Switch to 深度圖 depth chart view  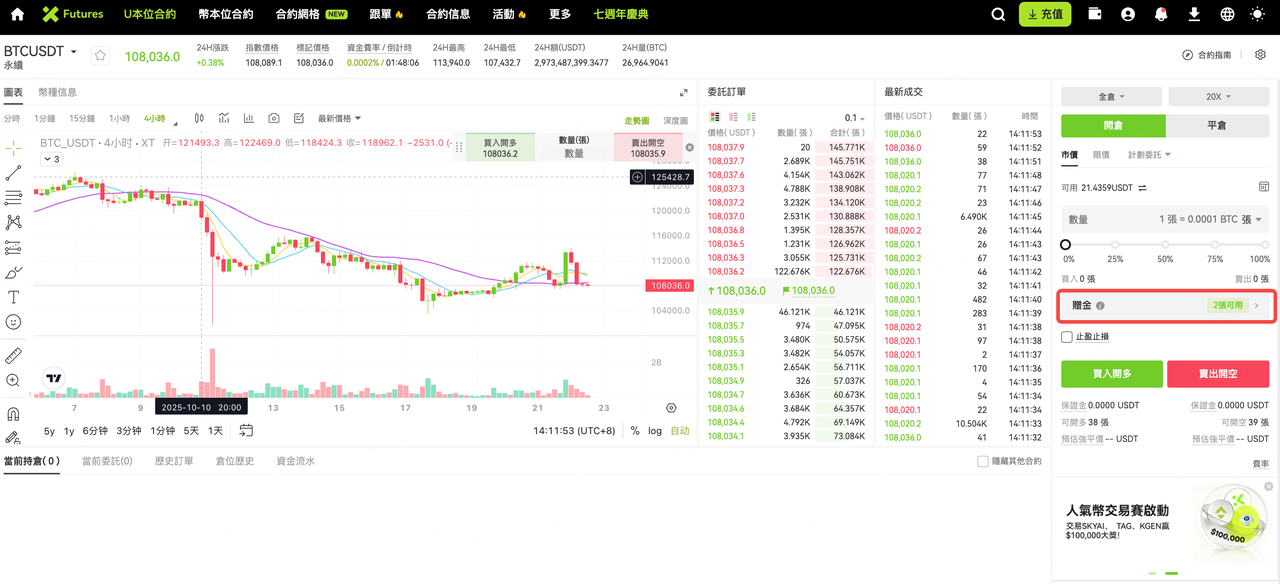676,121
